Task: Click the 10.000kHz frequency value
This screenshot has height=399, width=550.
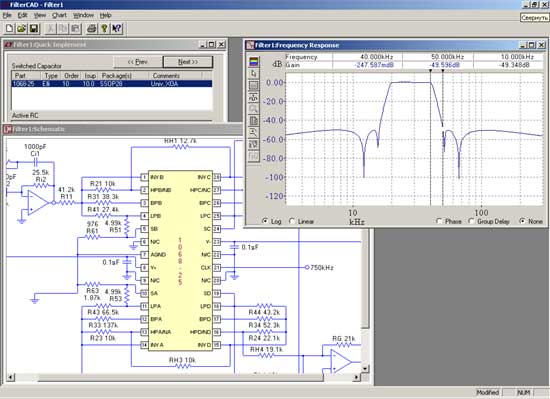Action: tap(517, 57)
